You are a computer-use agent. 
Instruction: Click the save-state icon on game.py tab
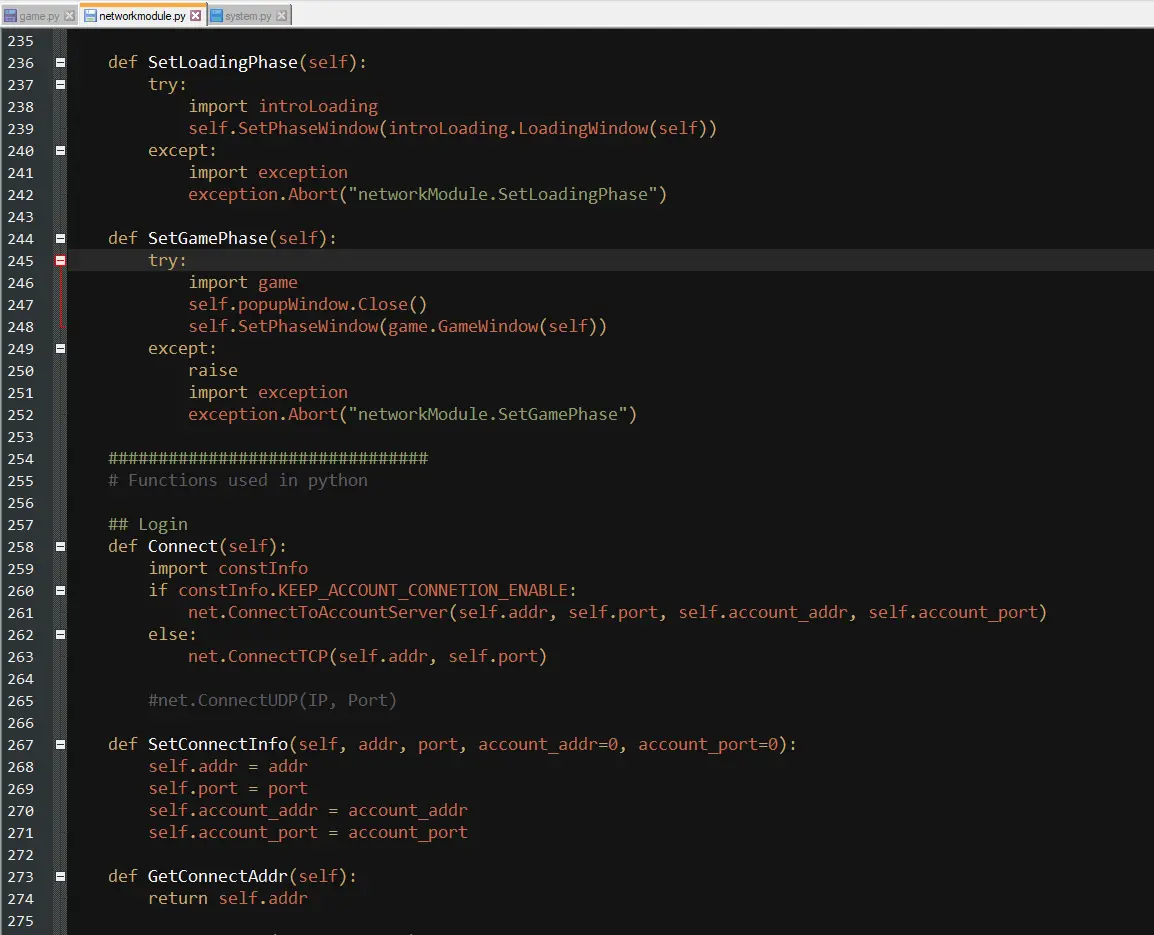coord(11,16)
